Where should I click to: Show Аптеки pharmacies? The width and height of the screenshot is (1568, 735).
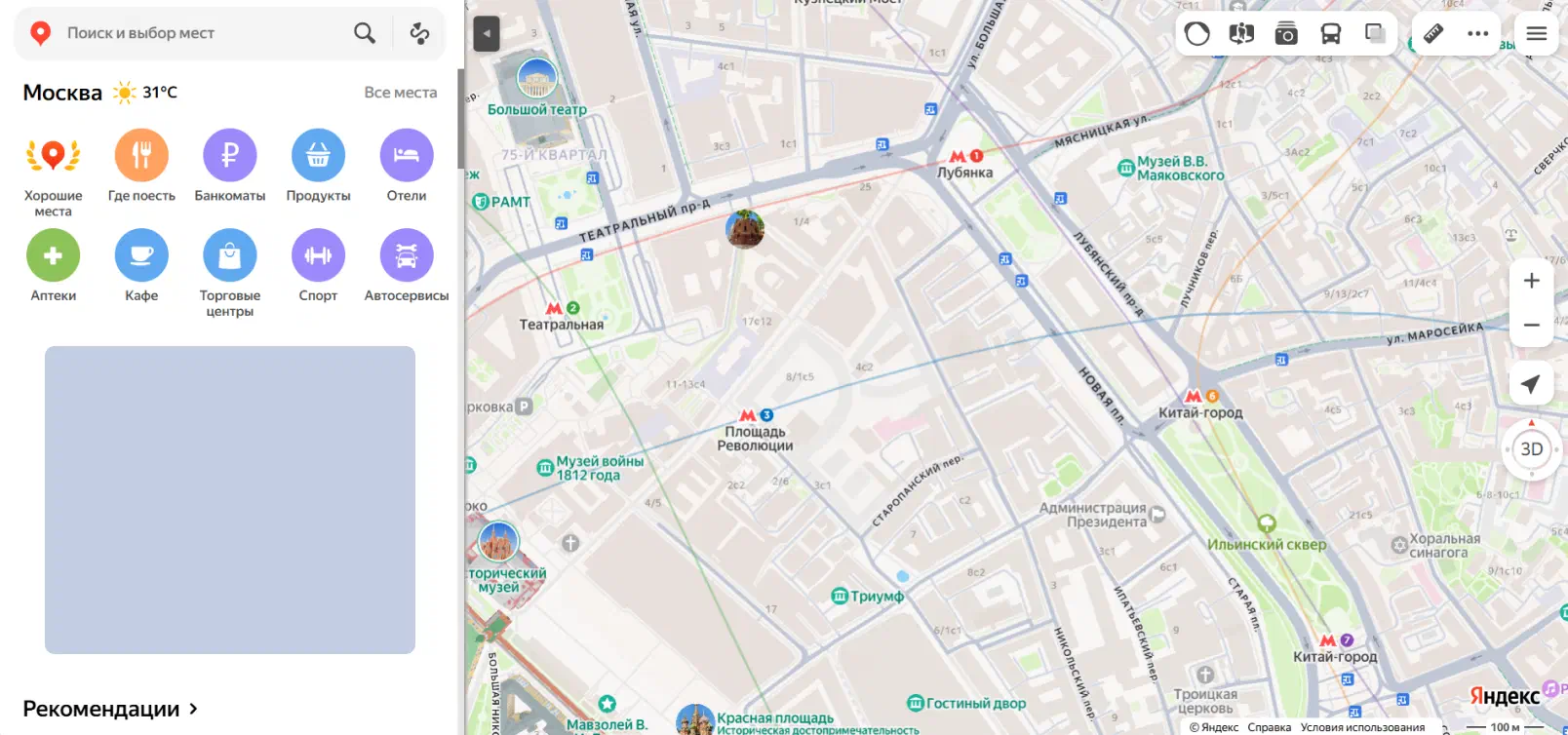click(x=53, y=265)
